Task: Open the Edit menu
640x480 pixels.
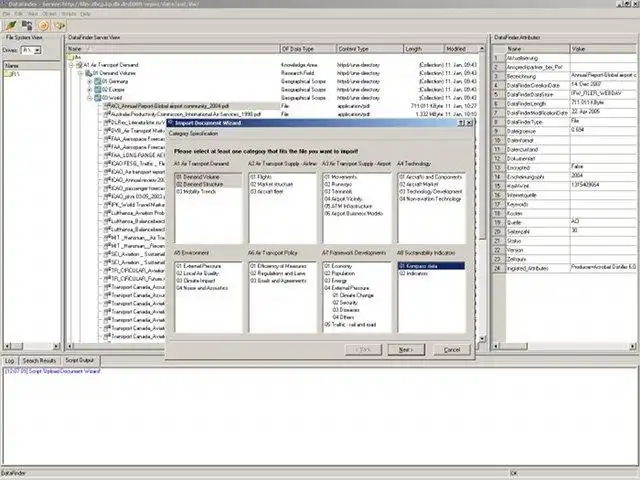Action: (x=19, y=14)
